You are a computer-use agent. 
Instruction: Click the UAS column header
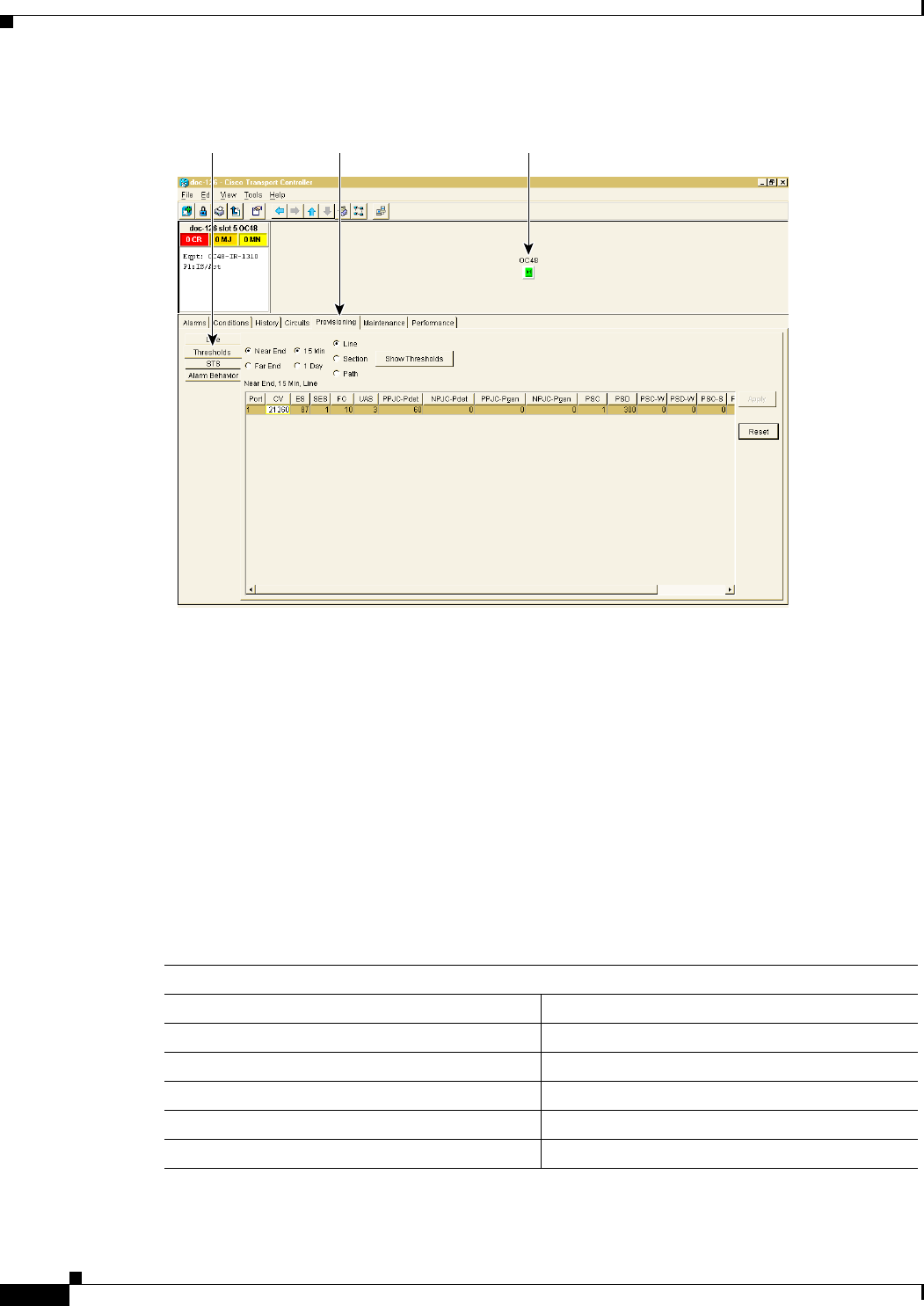pos(366,399)
